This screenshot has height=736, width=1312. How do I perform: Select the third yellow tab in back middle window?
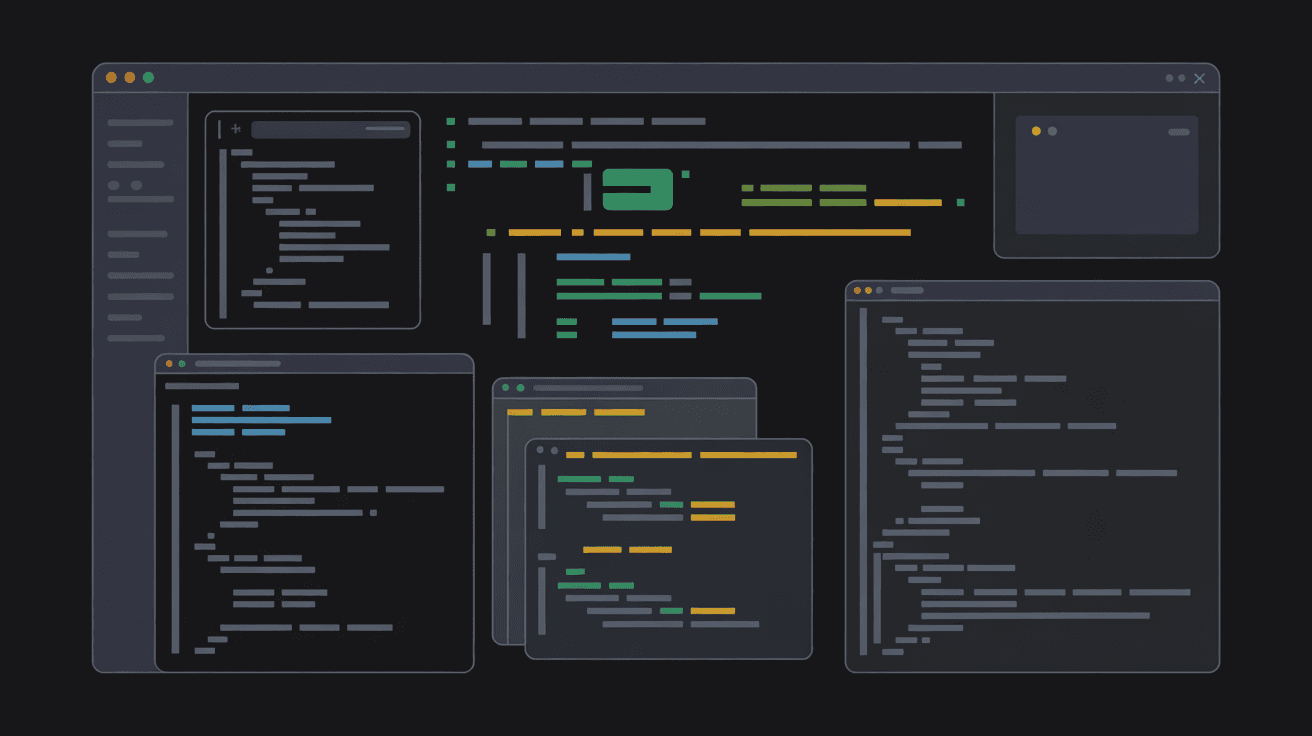(619, 412)
